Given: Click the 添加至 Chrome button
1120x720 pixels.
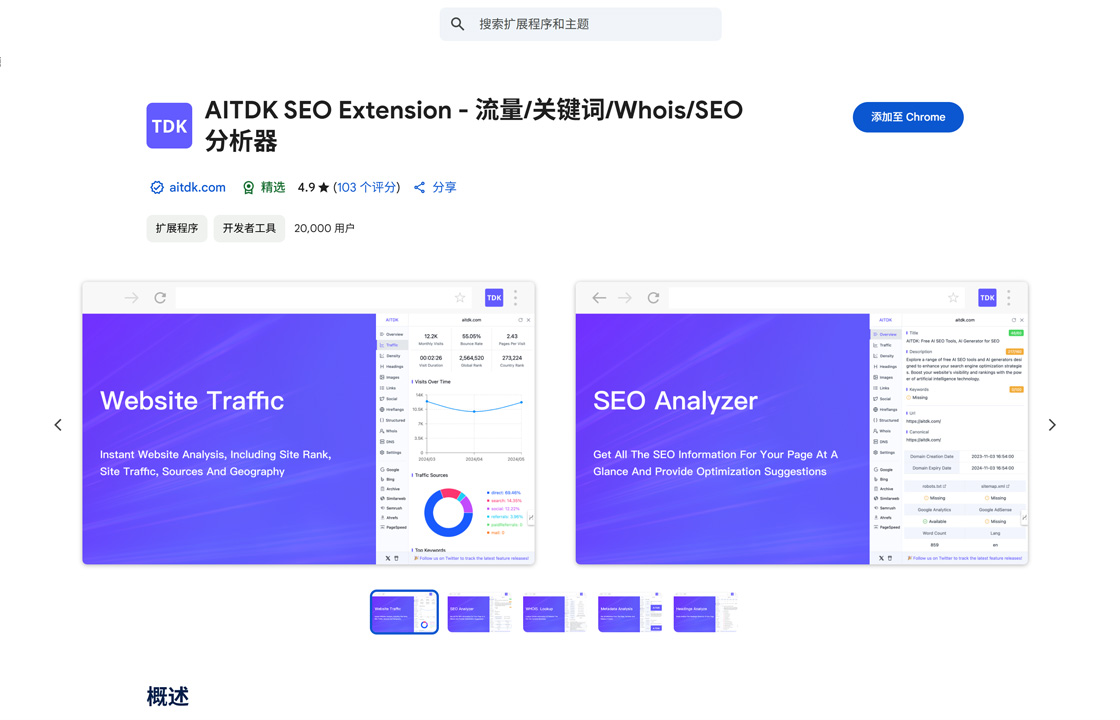Looking at the screenshot, I should click(908, 117).
